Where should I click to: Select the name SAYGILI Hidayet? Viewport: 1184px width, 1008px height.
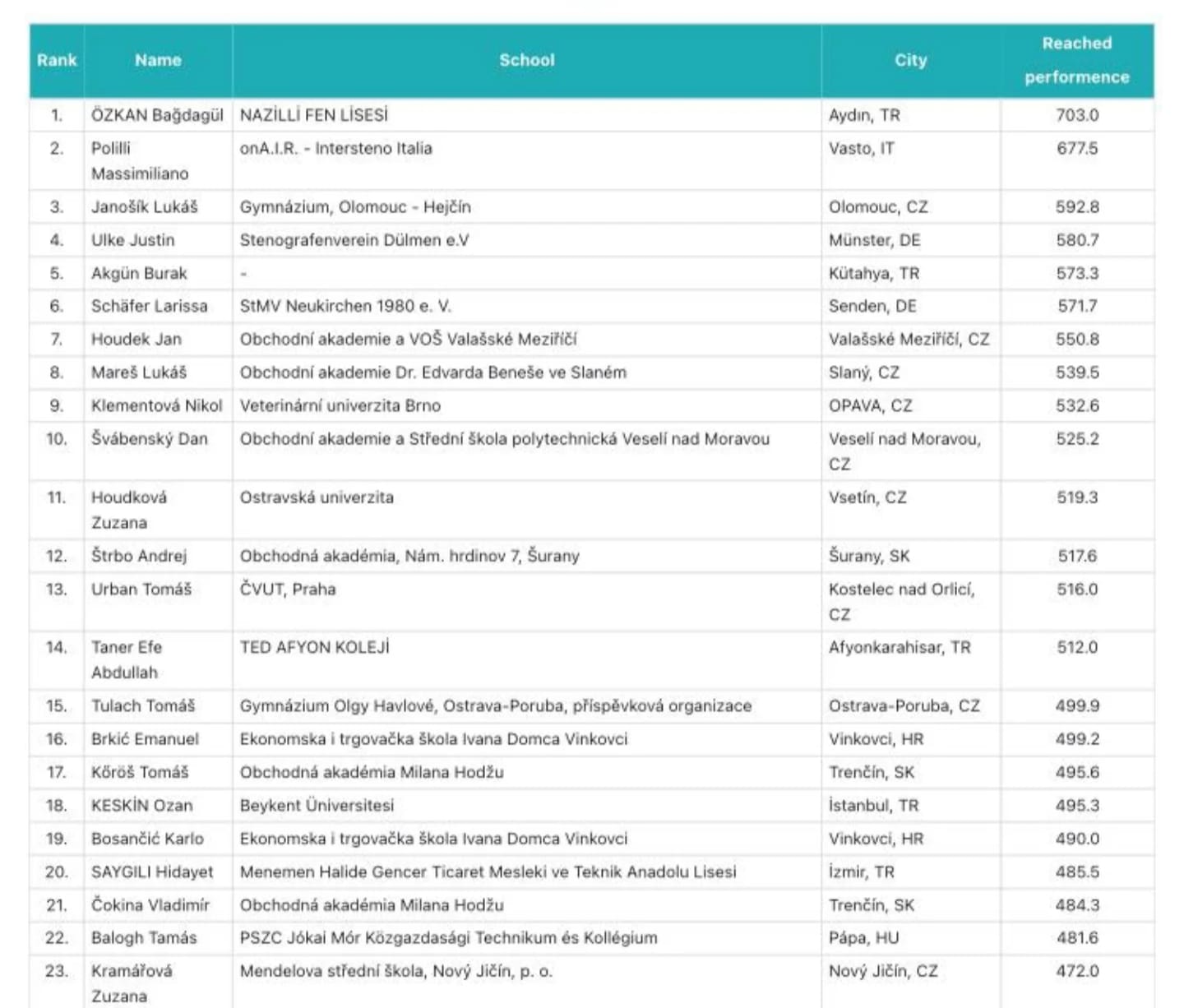pyautogui.click(x=152, y=872)
